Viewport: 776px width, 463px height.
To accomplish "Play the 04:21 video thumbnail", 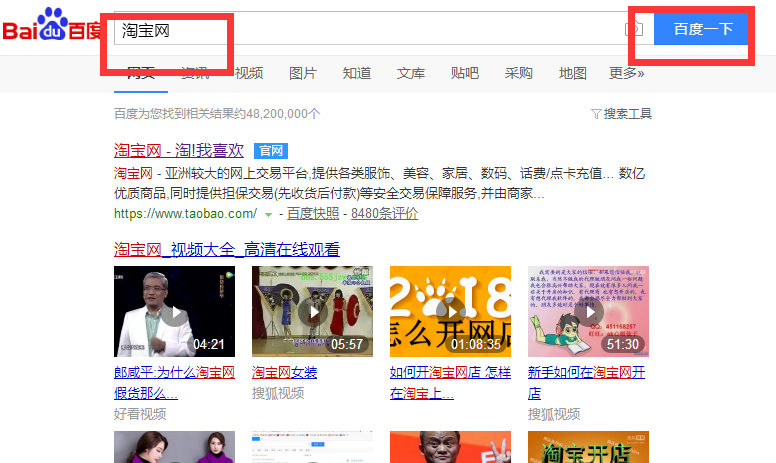I will pos(174,312).
